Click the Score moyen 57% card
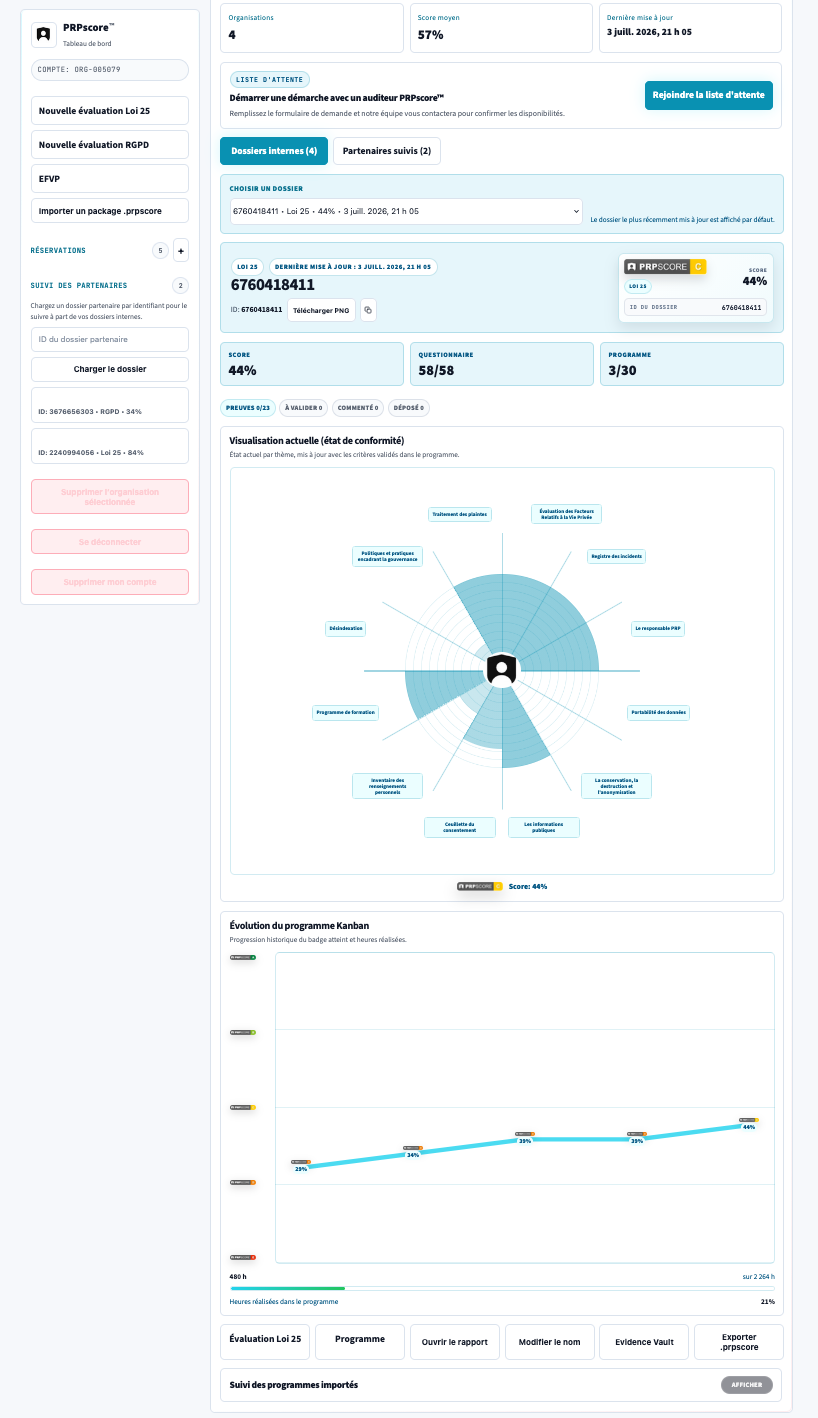The width and height of the screenshot is (818, 1418). pyautogui.click(x=501, y=28)
